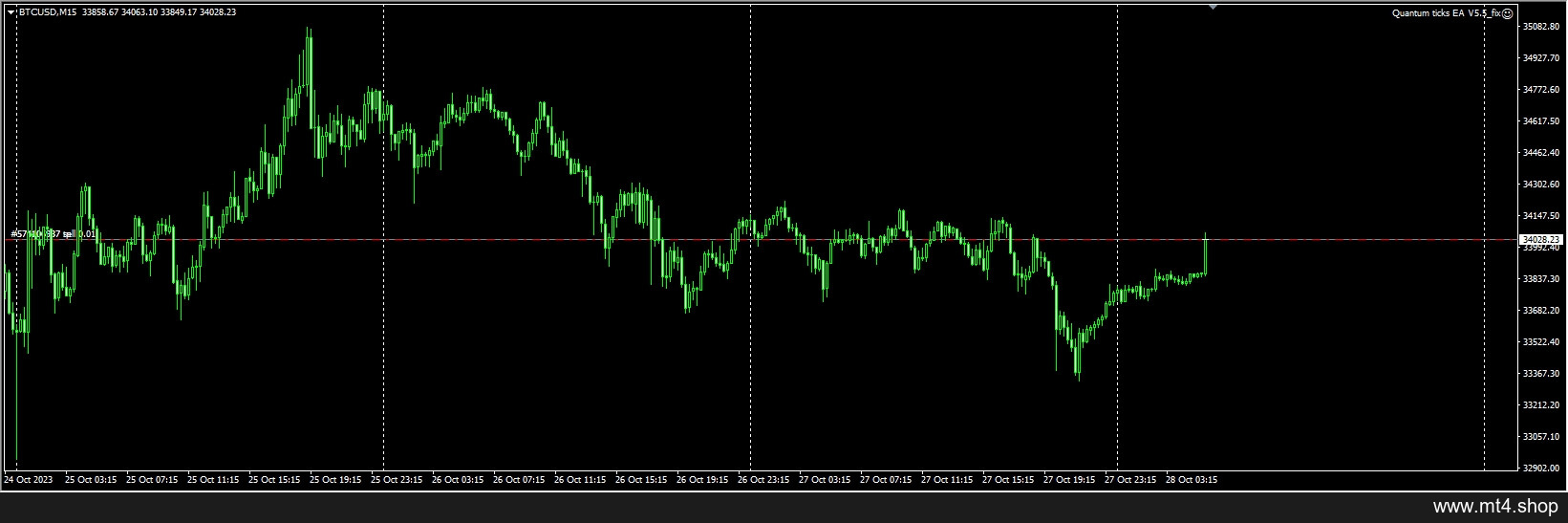Click the 33212.20 price scale label
The width and height of the screenshot is (1568, 523).
[1541, 405]
